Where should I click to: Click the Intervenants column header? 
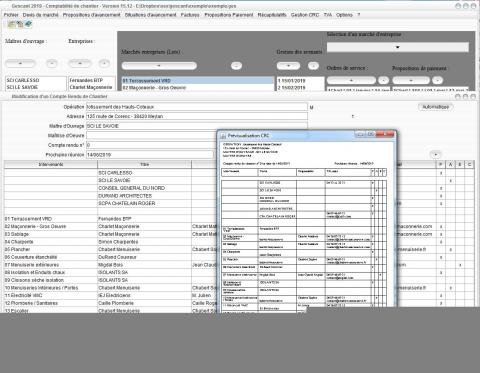[x=51, y=164]
